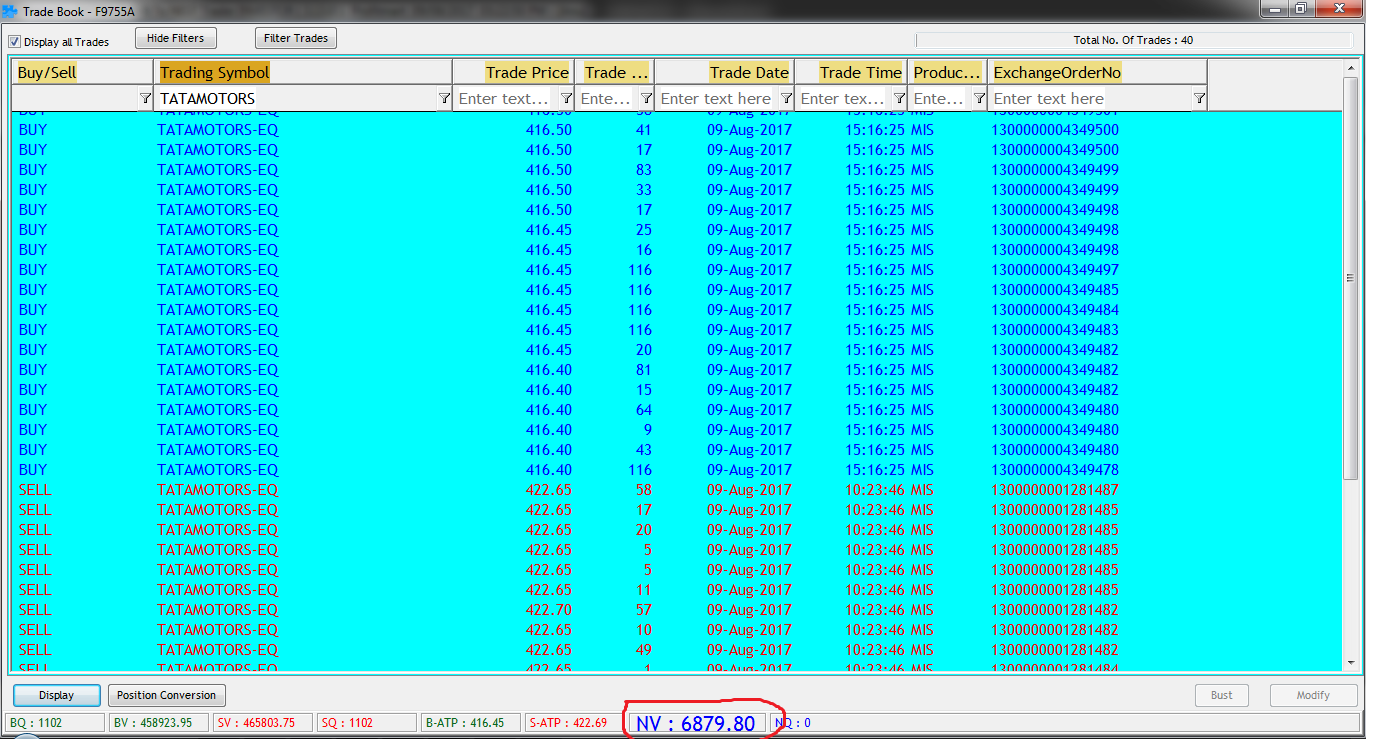Image resolution: width=1380 pixels, height=739 pixels.
Task: Click the Bust button
Action: pyautogui.click(x=1222, y=695)
